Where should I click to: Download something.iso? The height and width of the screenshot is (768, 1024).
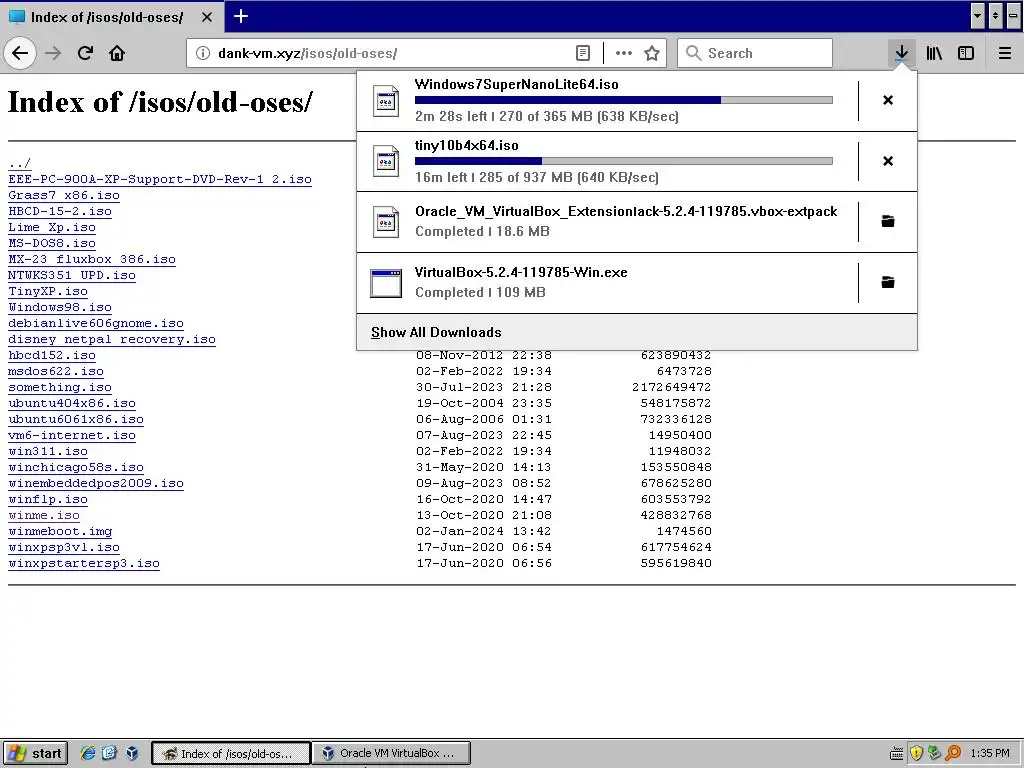click(60, 387)
